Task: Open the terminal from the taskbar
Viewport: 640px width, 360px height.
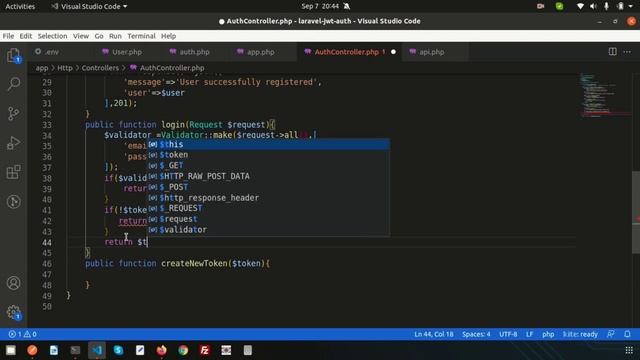Action: point(75,350)
